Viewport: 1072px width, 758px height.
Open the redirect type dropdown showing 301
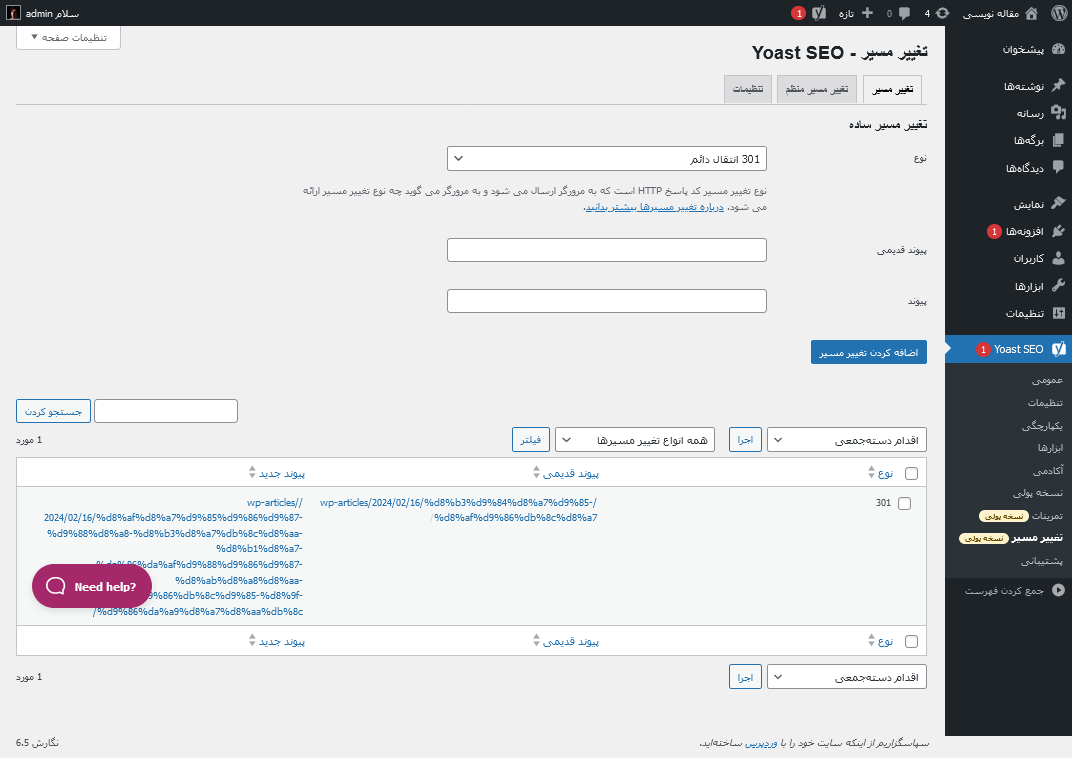(x=607, y=159)
